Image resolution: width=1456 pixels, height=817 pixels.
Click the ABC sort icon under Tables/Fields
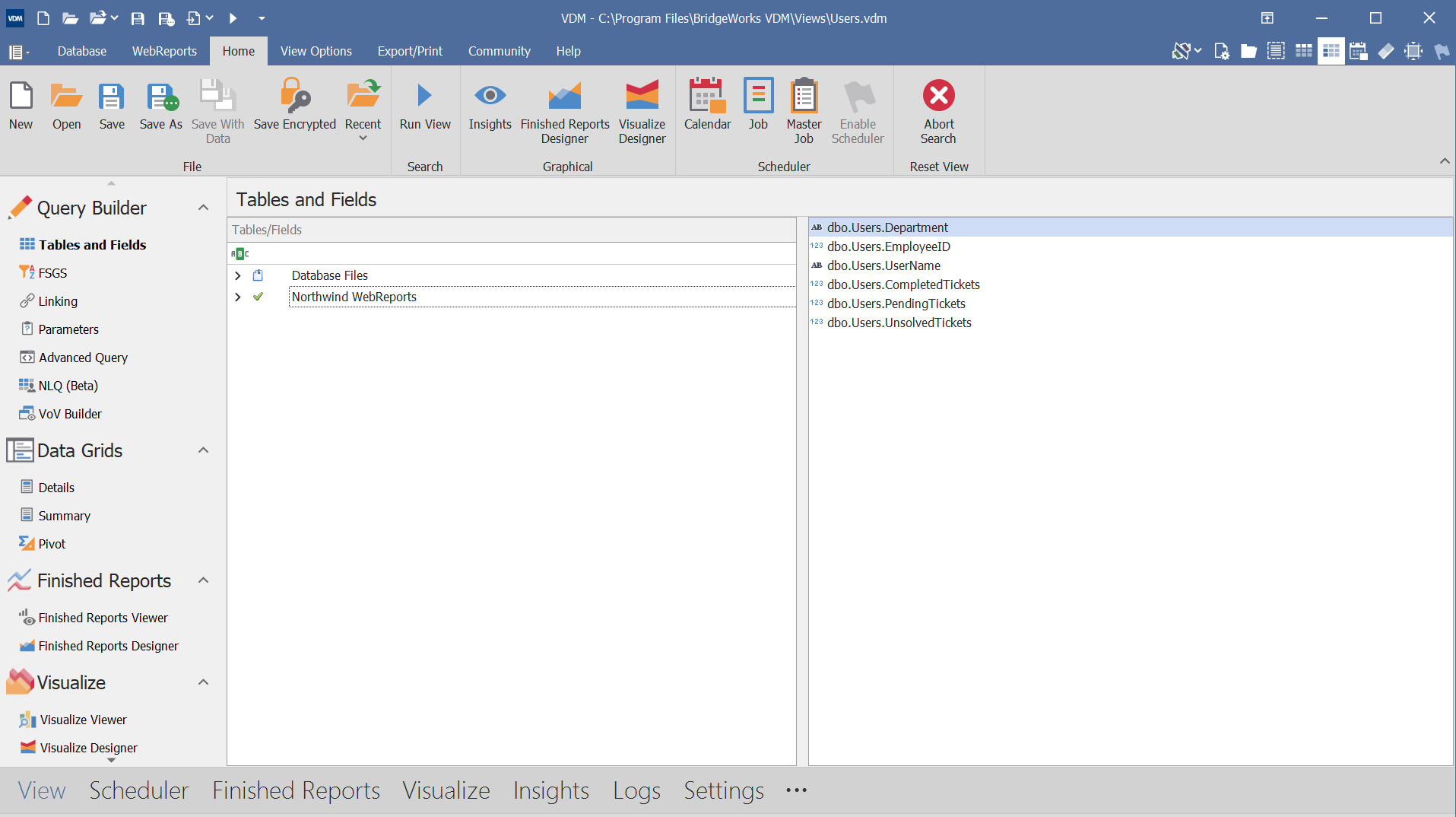click(239, 254)
